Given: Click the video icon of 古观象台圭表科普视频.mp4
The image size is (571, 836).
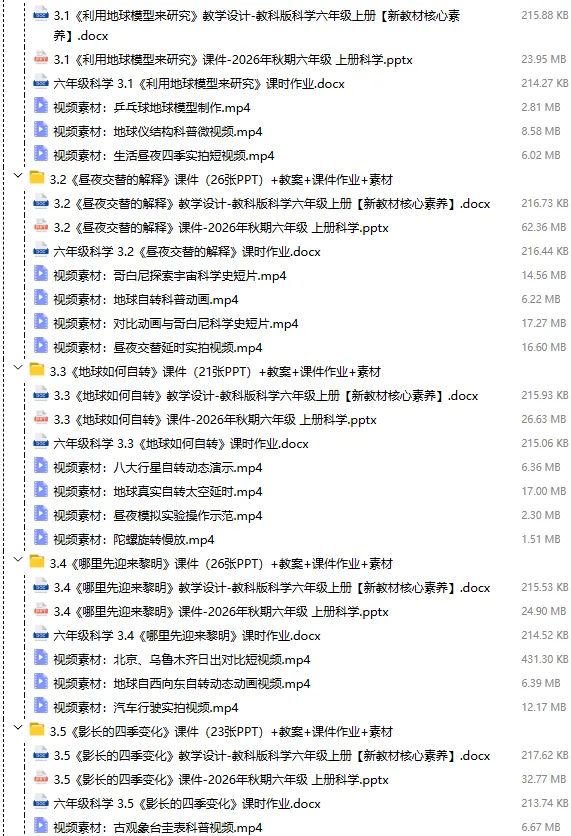Looking at the screenshot, I should pyautogui.click(x=41, y=826).
